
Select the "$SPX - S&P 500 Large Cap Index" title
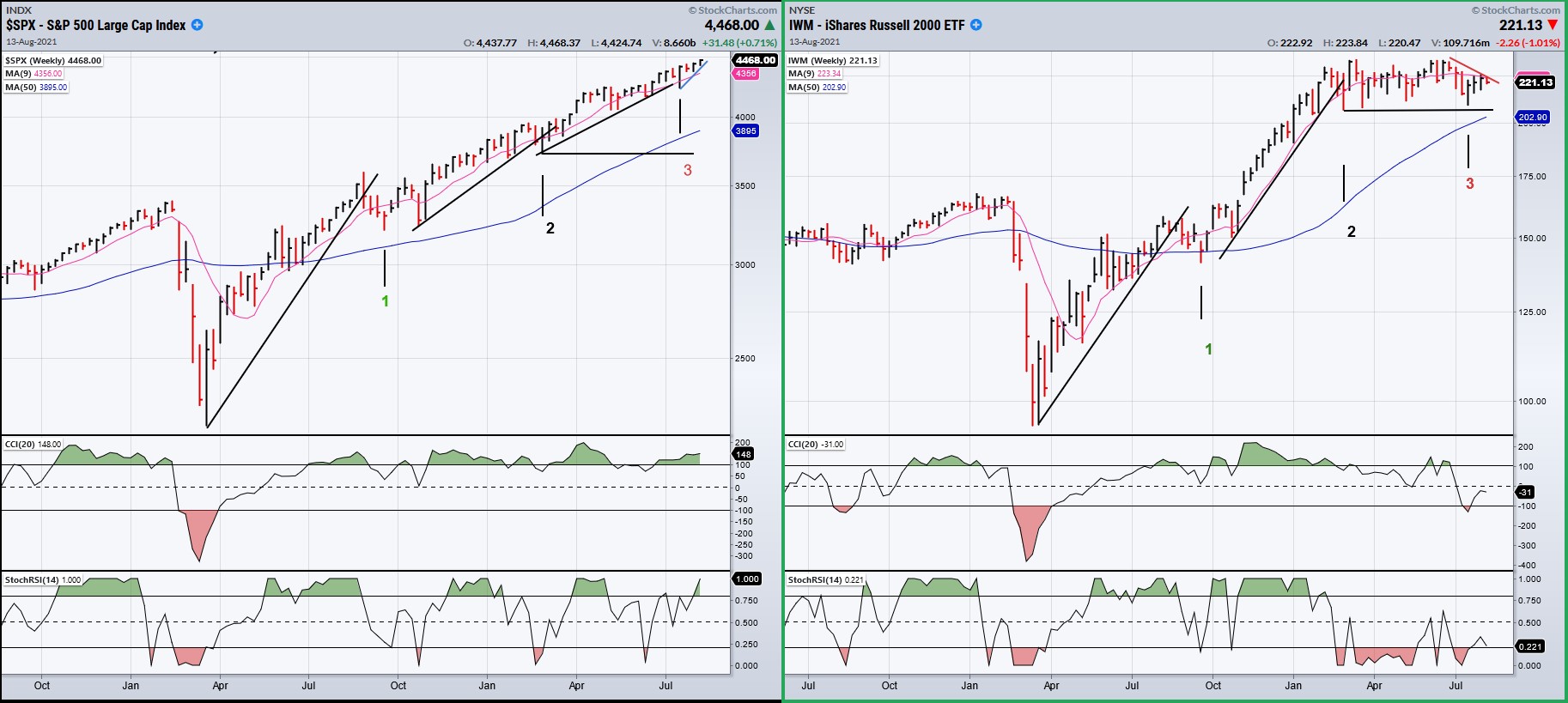tap(95, 25)
